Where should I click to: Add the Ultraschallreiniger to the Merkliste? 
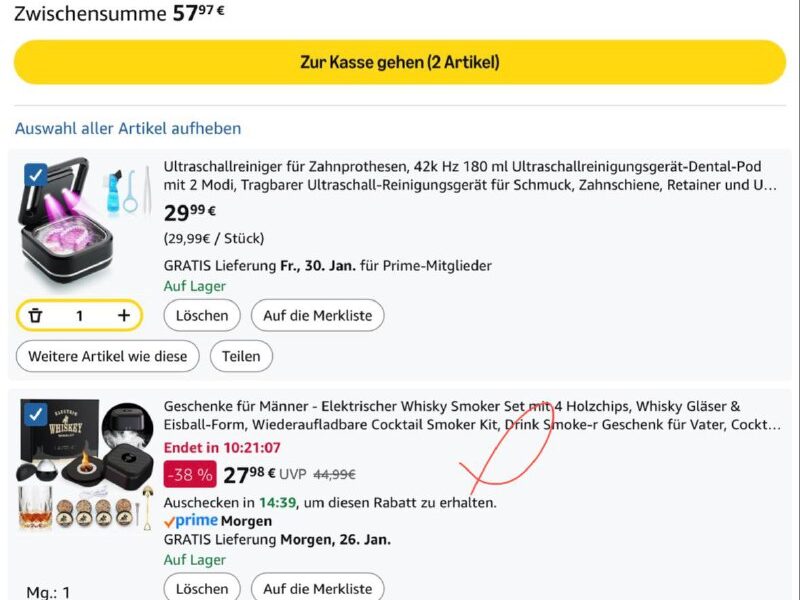point(317,315)
